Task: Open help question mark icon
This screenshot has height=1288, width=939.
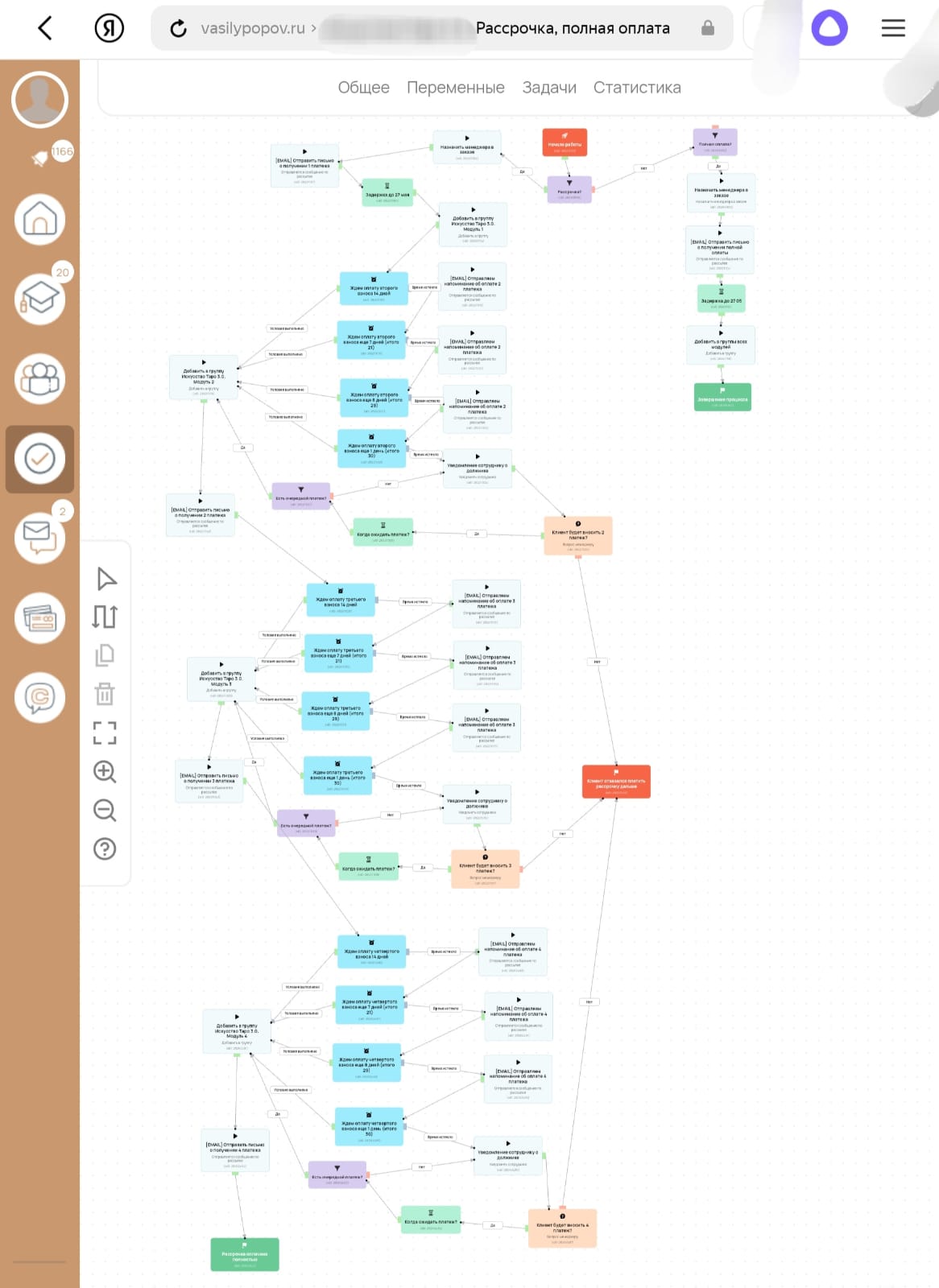Action: 105,848
